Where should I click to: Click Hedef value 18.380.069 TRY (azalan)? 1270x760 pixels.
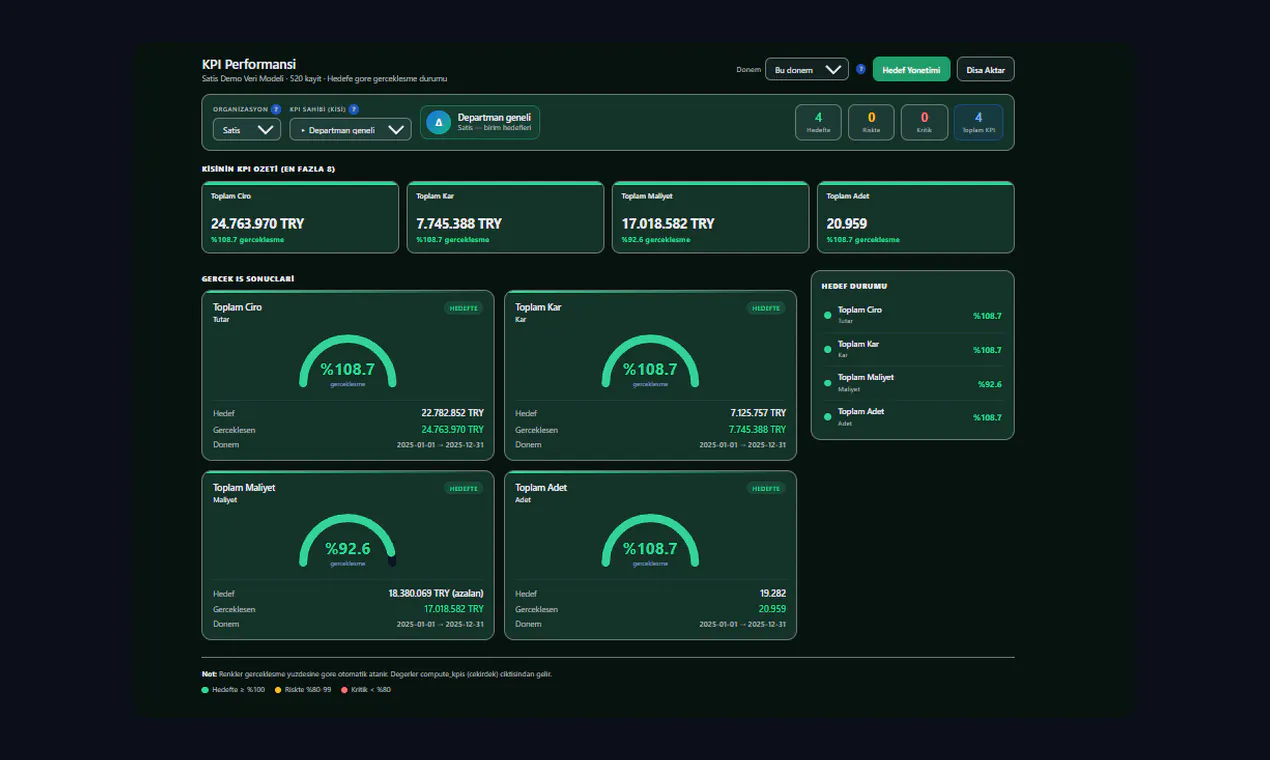(436, 593)
